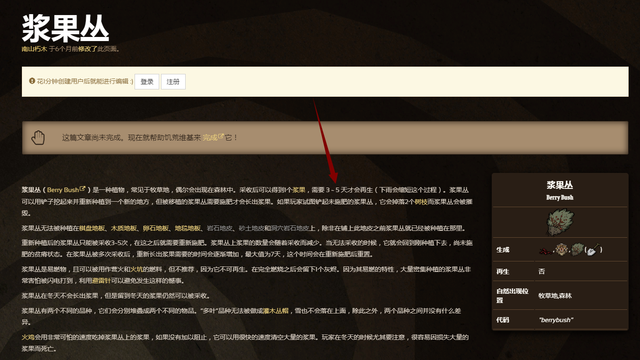The height and width of the screenshot is (360, 640).
Task: Open the 地毯地板 link
Action: coord(187,228)
